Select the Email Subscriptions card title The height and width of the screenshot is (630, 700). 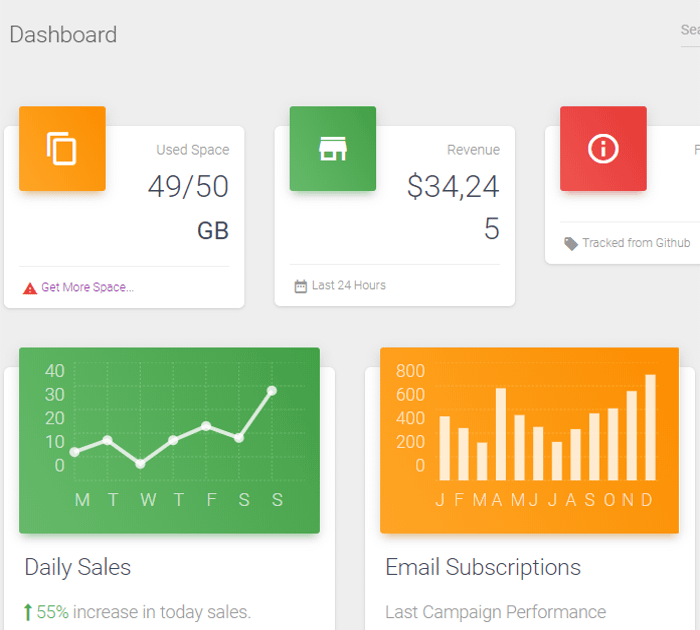[x=483, y=567]
